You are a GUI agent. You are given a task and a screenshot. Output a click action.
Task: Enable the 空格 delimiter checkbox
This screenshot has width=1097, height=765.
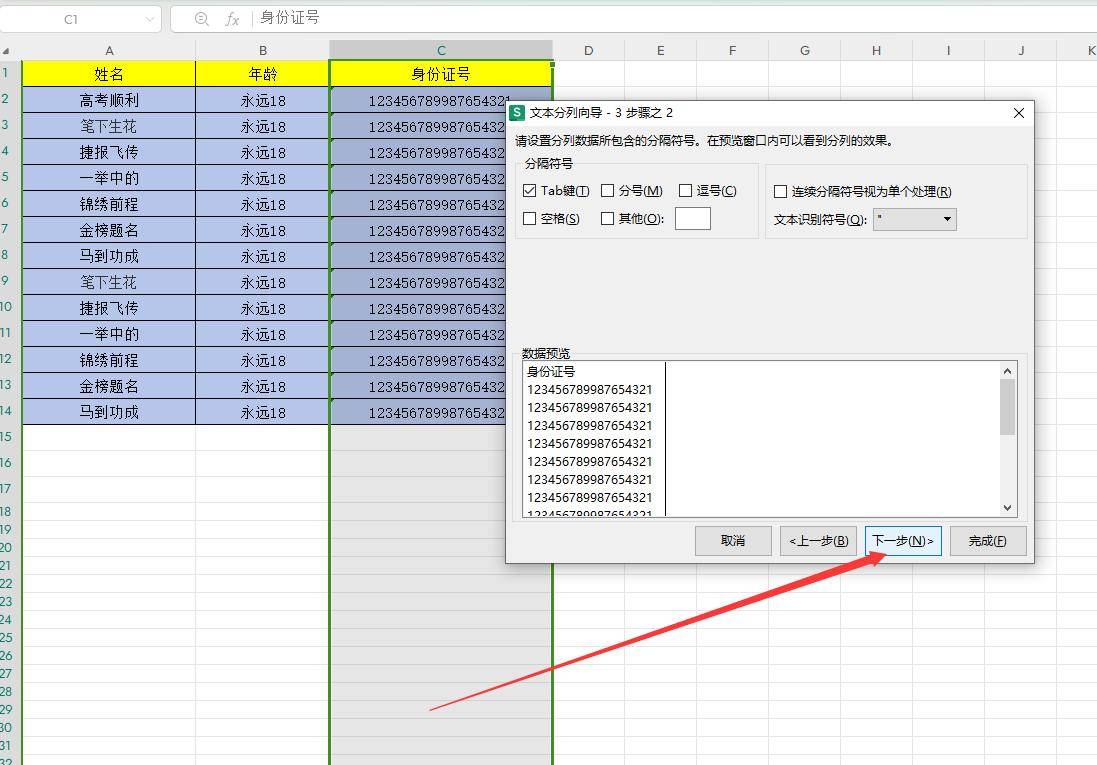coord(530,218)
